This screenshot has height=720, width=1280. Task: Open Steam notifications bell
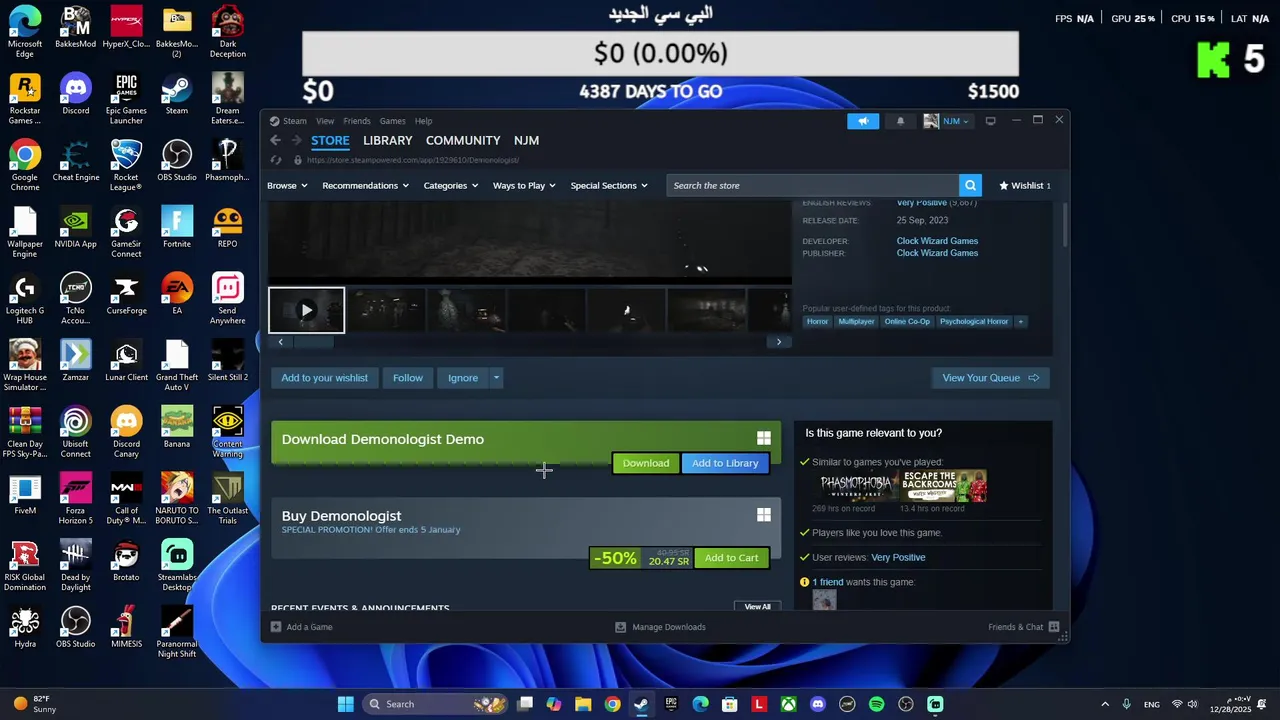pyautogui.click(x=900, y=121)
